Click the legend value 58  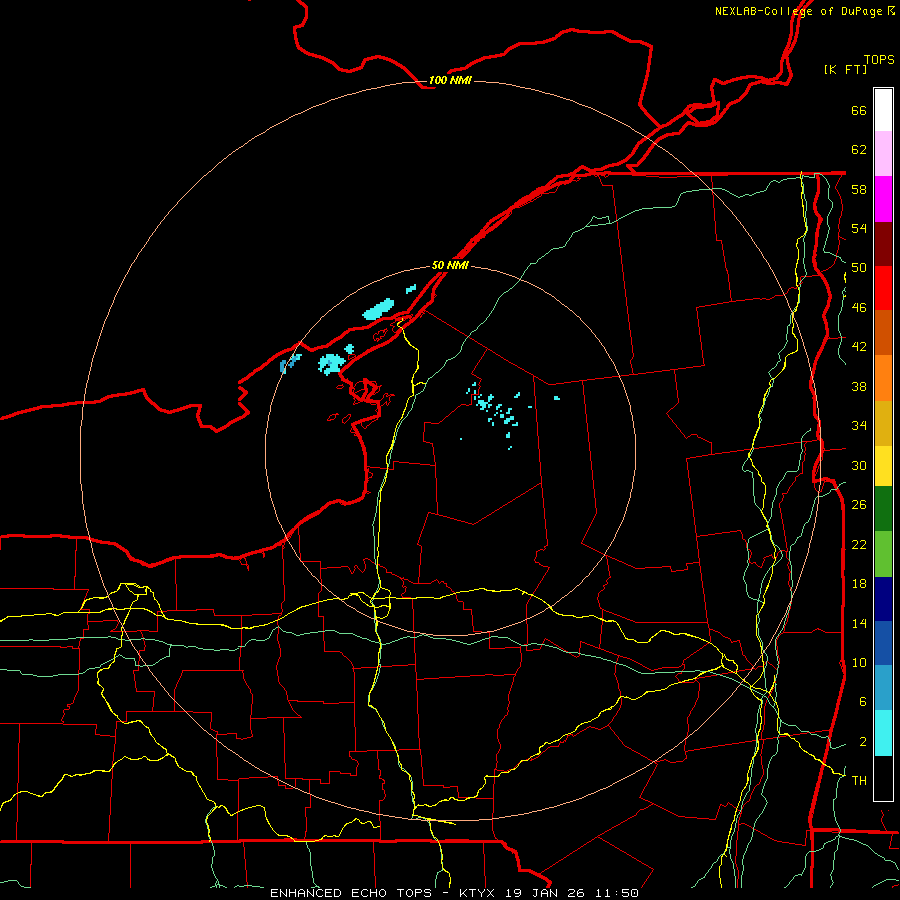[859, 189]
